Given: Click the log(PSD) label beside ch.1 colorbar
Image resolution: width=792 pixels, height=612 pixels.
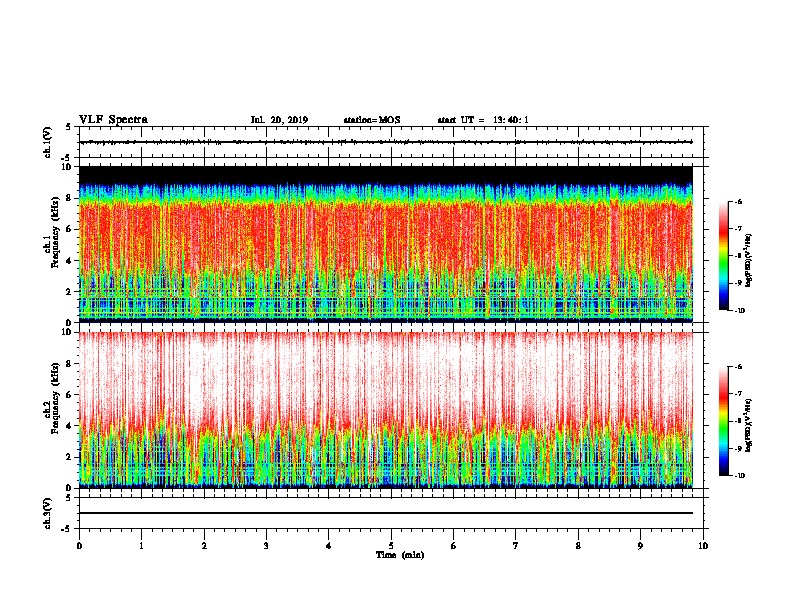Looking at the screenshot, I should point(748,260).
